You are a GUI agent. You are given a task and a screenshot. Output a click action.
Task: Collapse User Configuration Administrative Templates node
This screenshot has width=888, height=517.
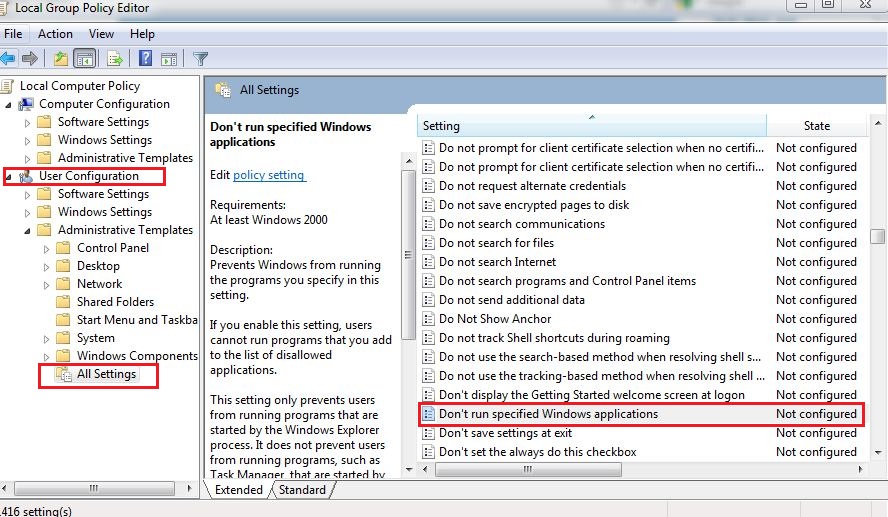coord(28,230)
